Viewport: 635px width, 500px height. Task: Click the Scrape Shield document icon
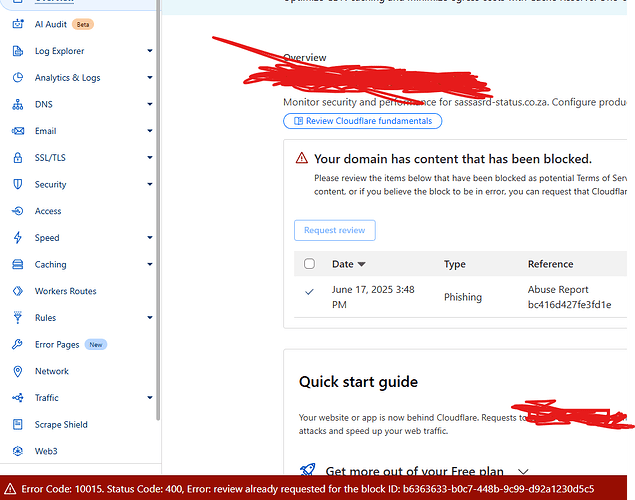pos(18,425)
